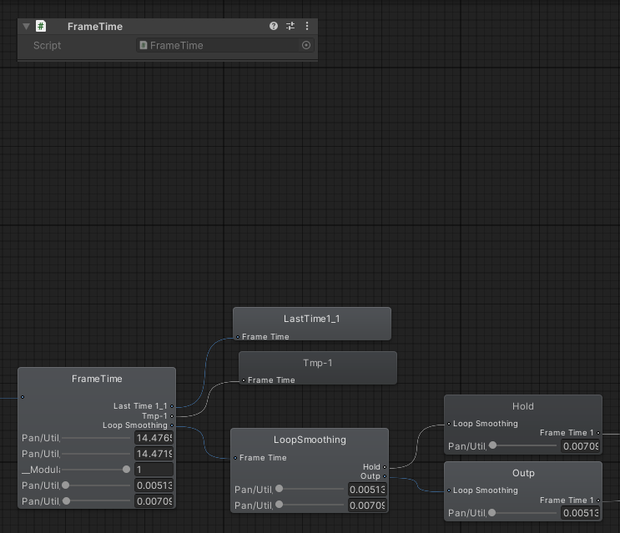This screenshot has width=620, height=533.
Task: Open FrameTime component help reference icon
Action: [273, 26]
